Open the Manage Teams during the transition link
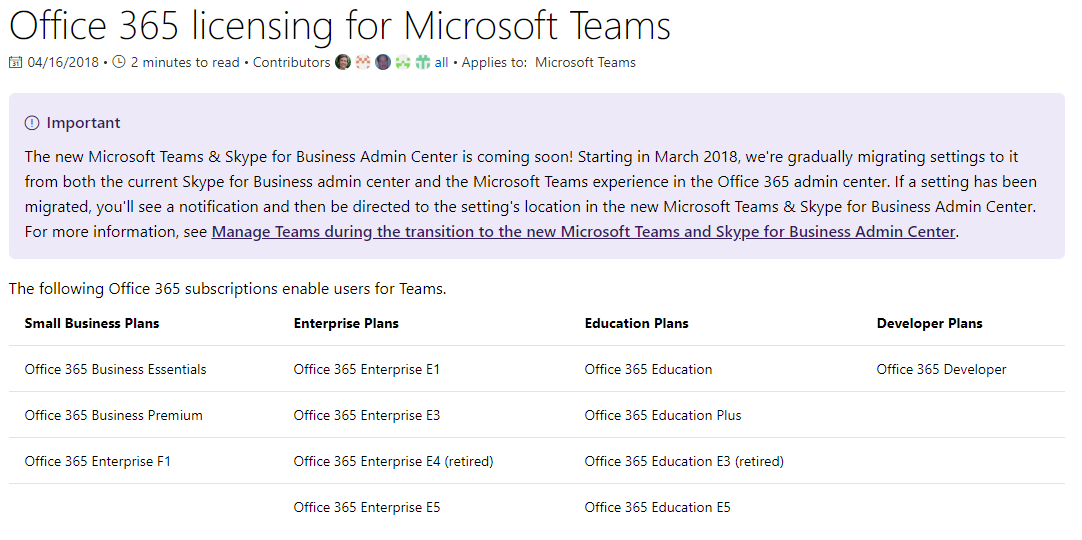This screenshot has height=540, width=1082. pos(583,232)
